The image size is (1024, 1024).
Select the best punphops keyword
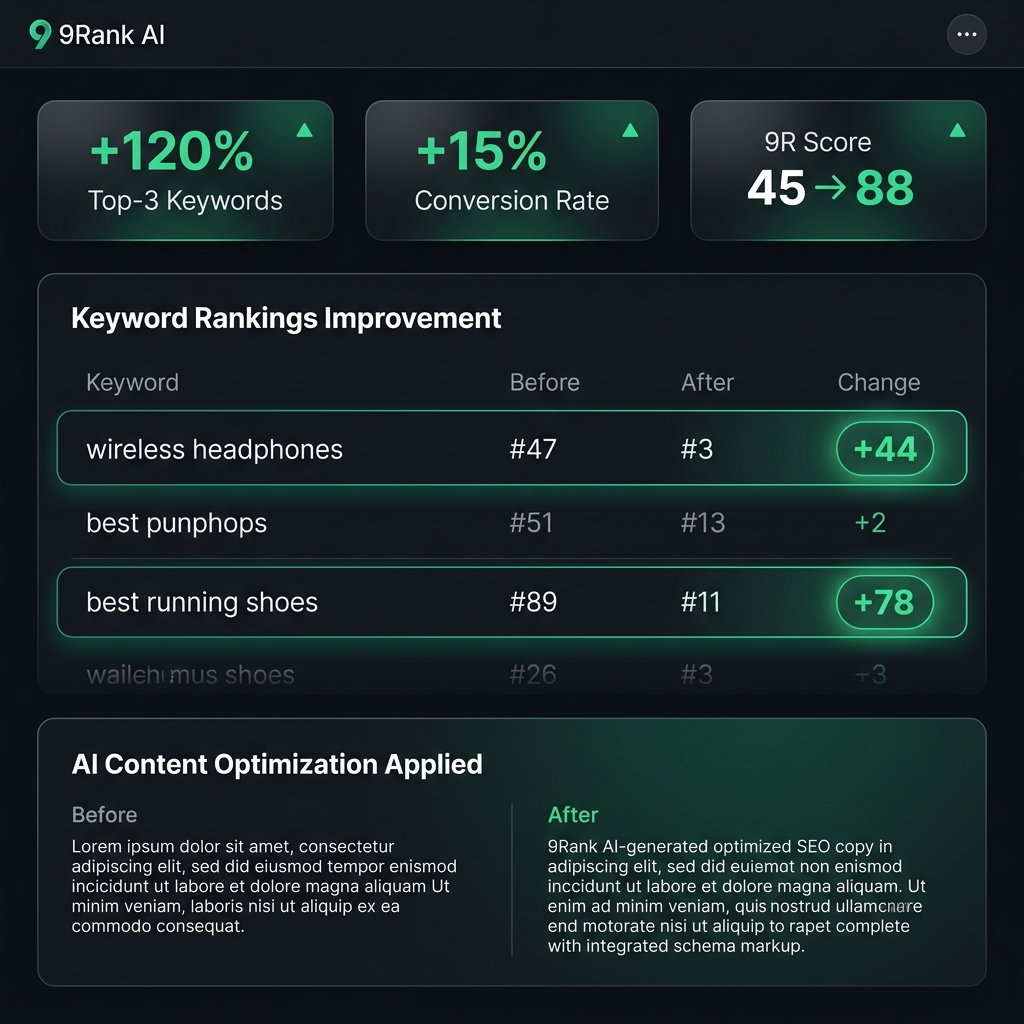pos(176,524)
